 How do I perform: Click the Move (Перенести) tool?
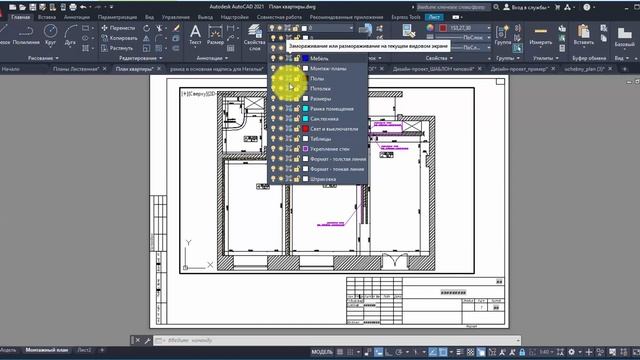118,28
